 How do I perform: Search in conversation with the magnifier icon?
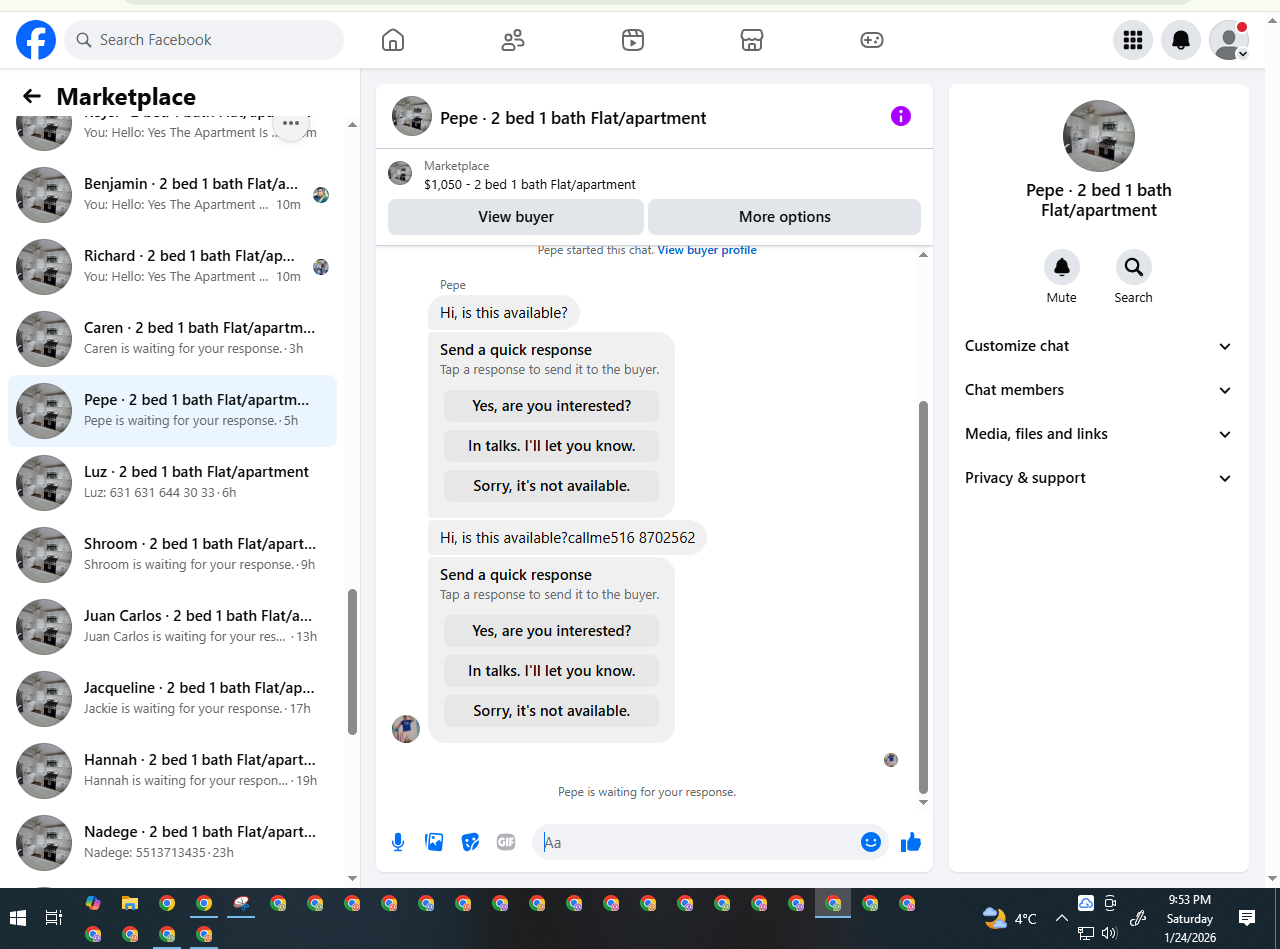pyautogui.click(x=1134, y=267)
